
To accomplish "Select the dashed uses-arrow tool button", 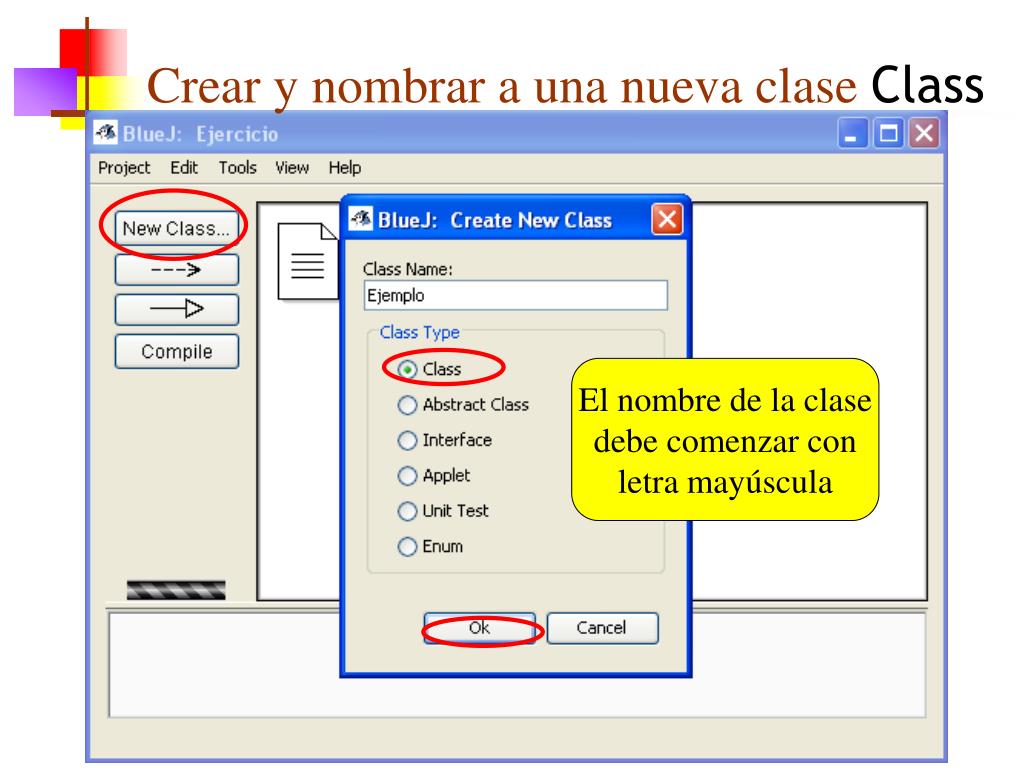I will [176, 270].
